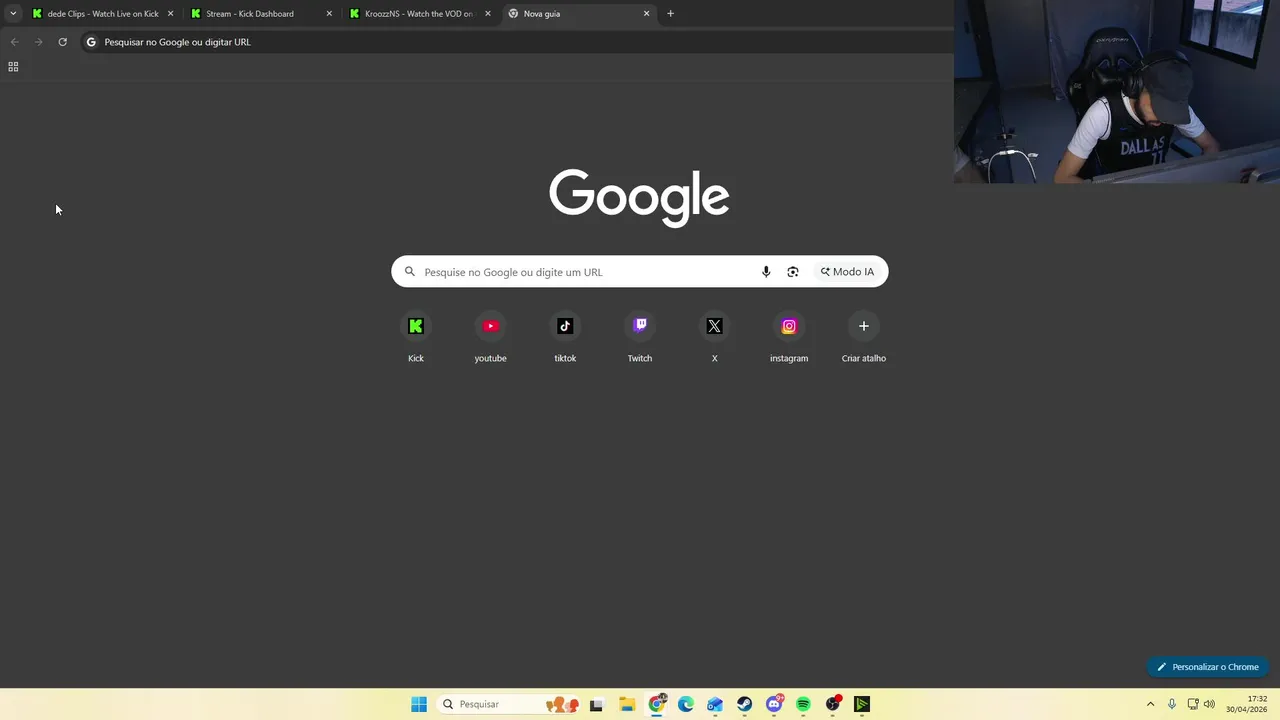
Task: Close the KroozzNS VOD tab
Action: [x=488, y=14]
